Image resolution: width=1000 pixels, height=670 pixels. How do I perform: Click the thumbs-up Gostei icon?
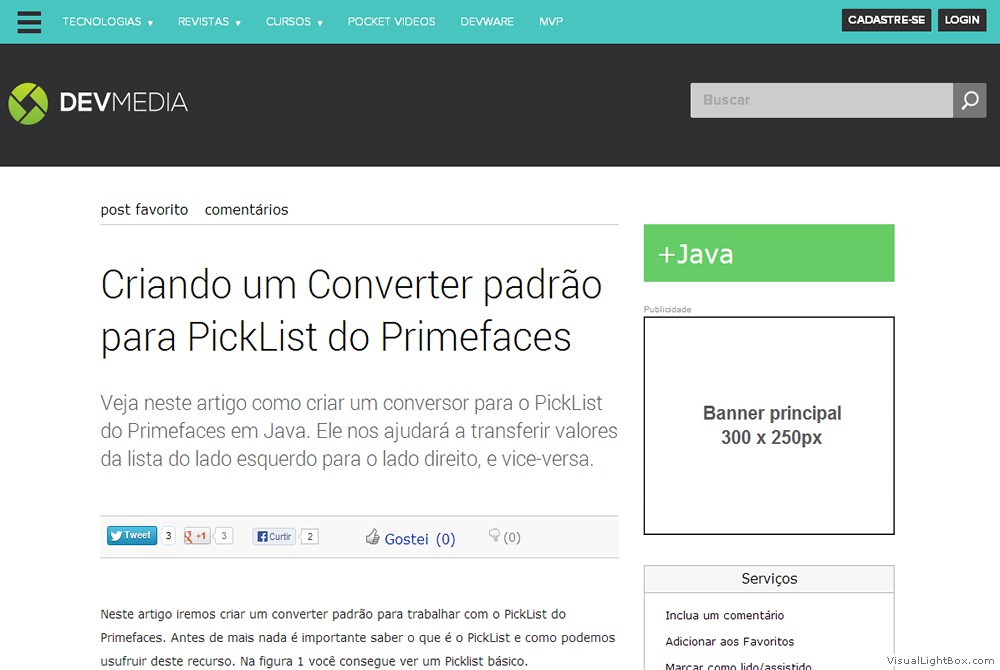pos(372,537)
